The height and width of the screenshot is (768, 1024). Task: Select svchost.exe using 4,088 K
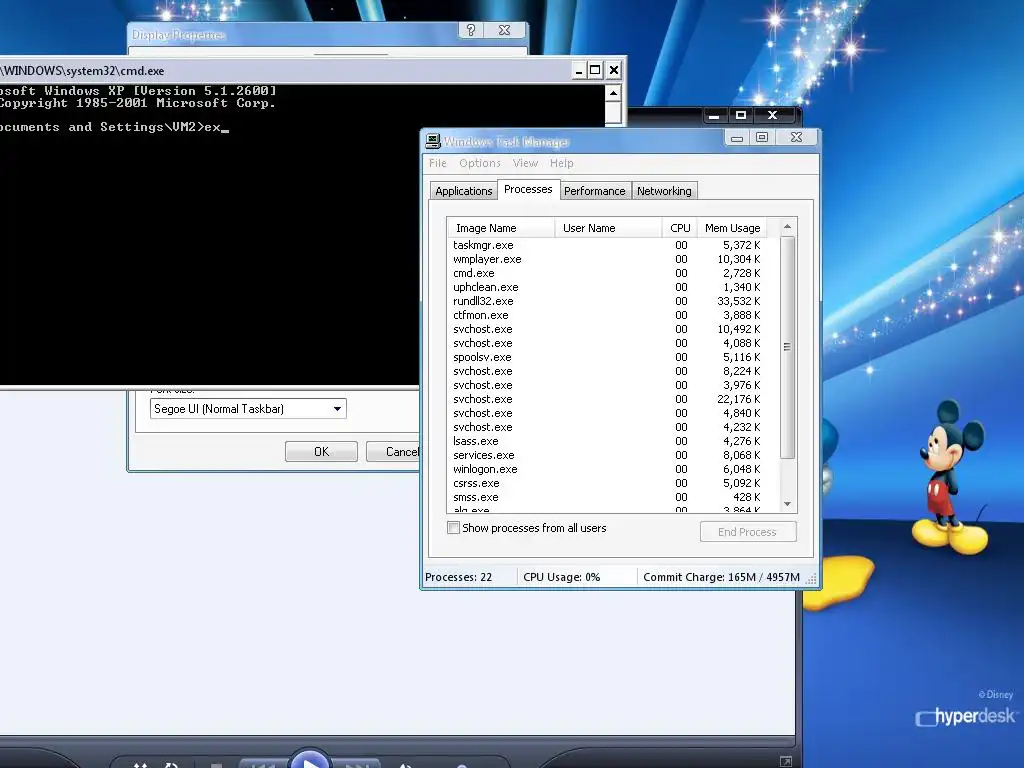[613, 343]
